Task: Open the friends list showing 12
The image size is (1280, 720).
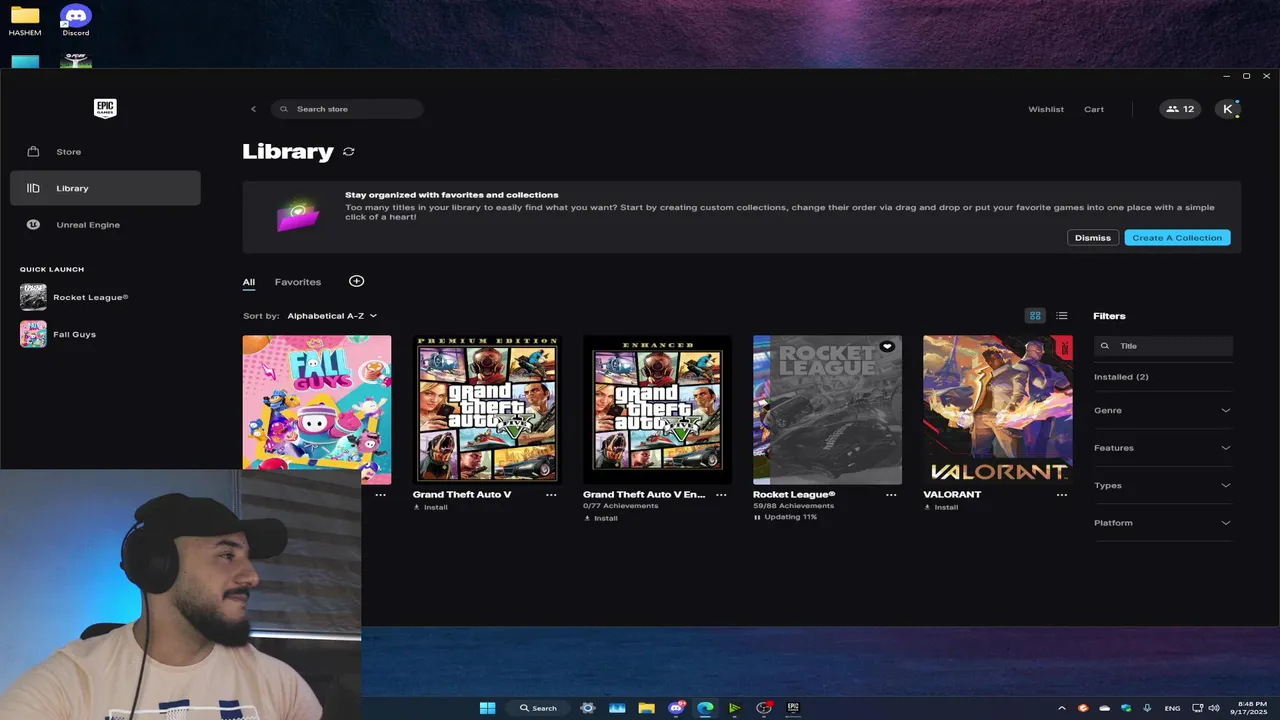Action: click(x=1180, y=109)
